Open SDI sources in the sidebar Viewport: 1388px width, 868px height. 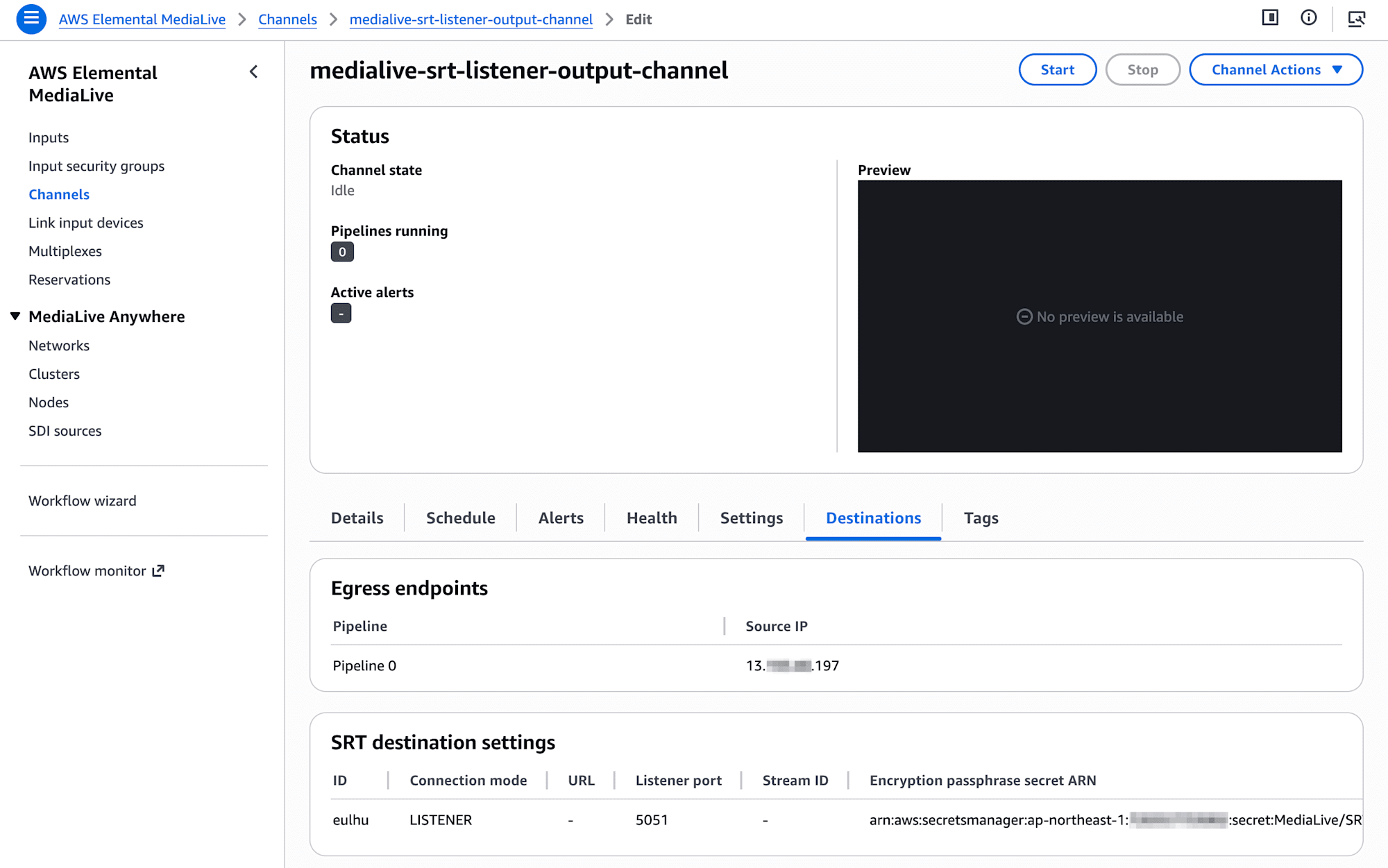click(x=65, y=431)
